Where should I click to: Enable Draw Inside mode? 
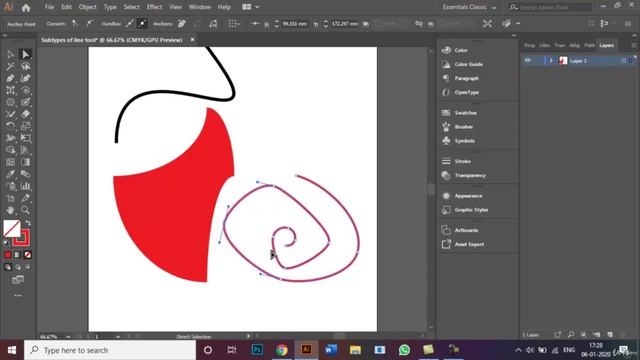point(27,267)
